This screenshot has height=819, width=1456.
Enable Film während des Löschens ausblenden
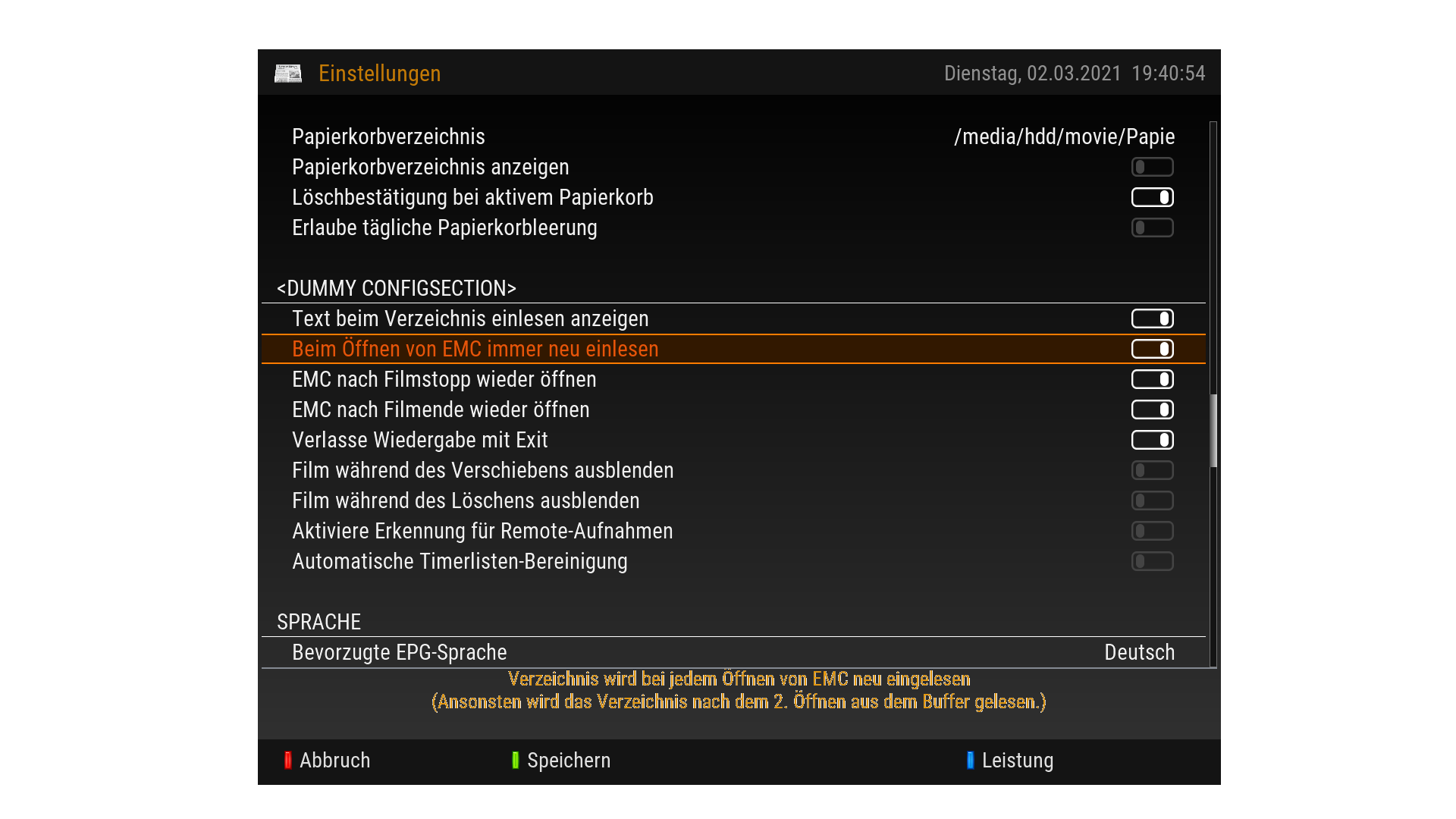(x=1152, y=500)
